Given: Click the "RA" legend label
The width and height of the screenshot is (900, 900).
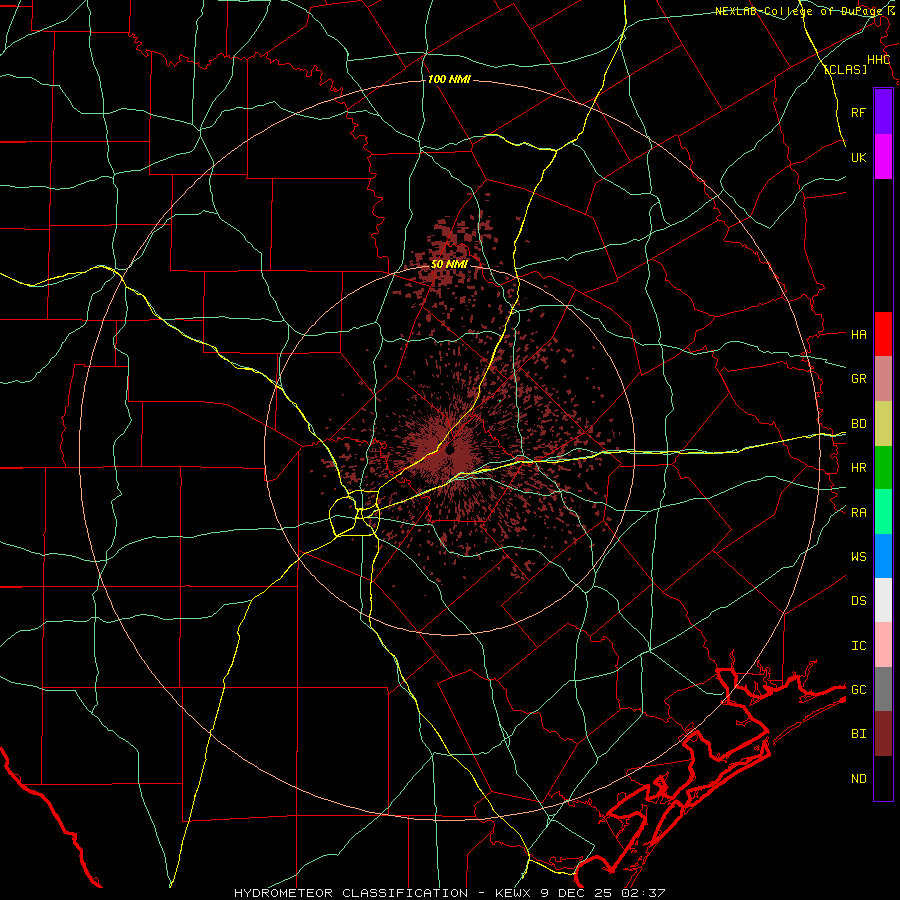Looking at the screenshot, I should (x=858, y=513).
